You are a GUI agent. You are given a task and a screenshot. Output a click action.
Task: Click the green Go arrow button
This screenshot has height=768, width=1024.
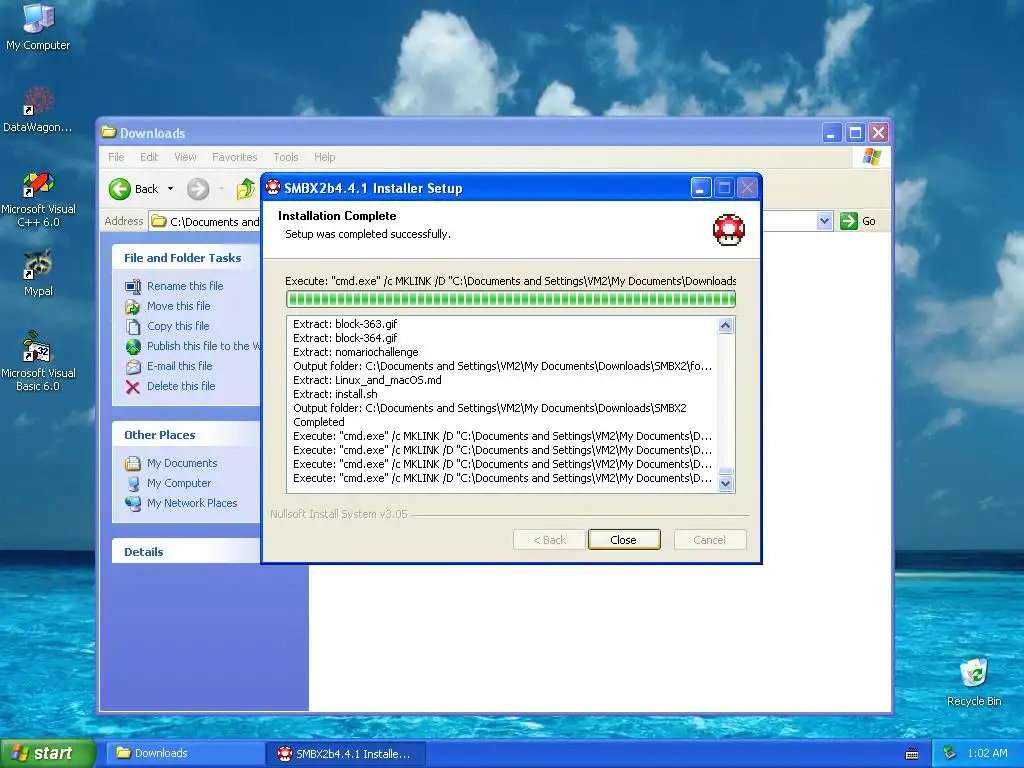tap(848, 221)
